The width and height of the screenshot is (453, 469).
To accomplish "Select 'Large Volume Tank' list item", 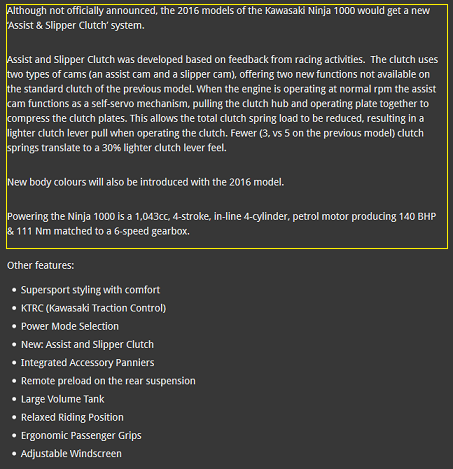I will point(63,399).
